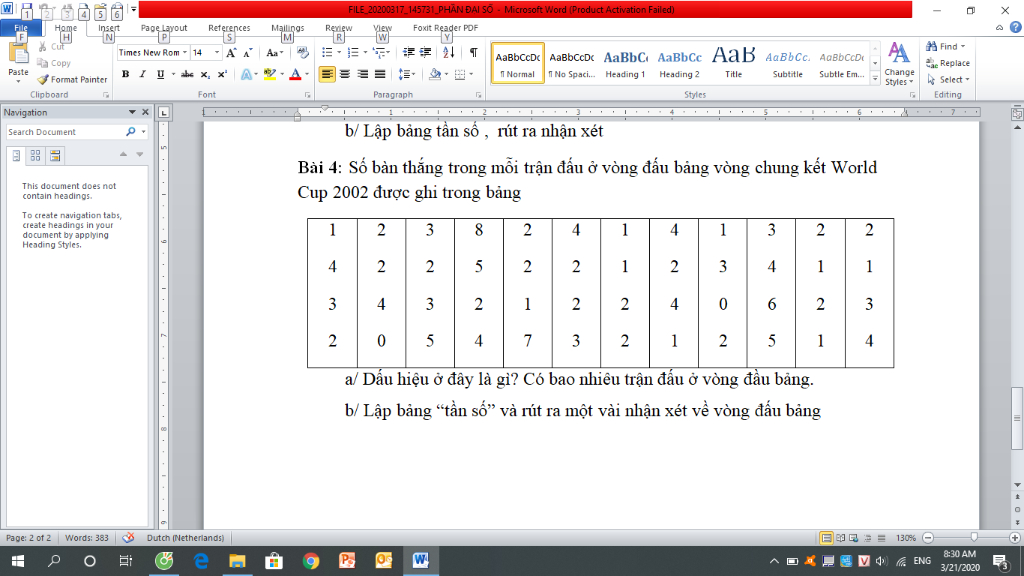Open the Mailings tab

pyautogui.click(x=287, y=28)
